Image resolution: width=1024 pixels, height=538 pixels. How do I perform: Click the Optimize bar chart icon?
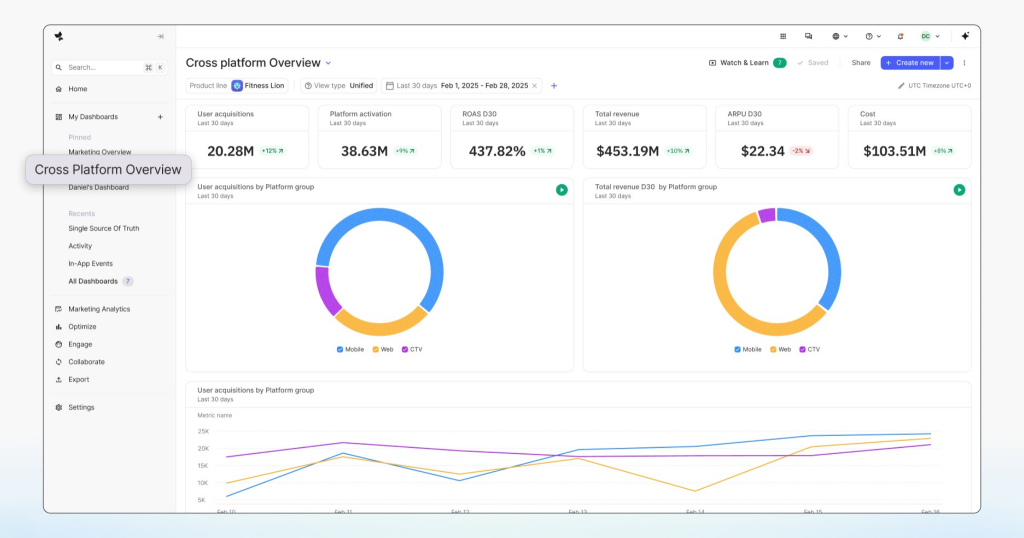[59, 326]
